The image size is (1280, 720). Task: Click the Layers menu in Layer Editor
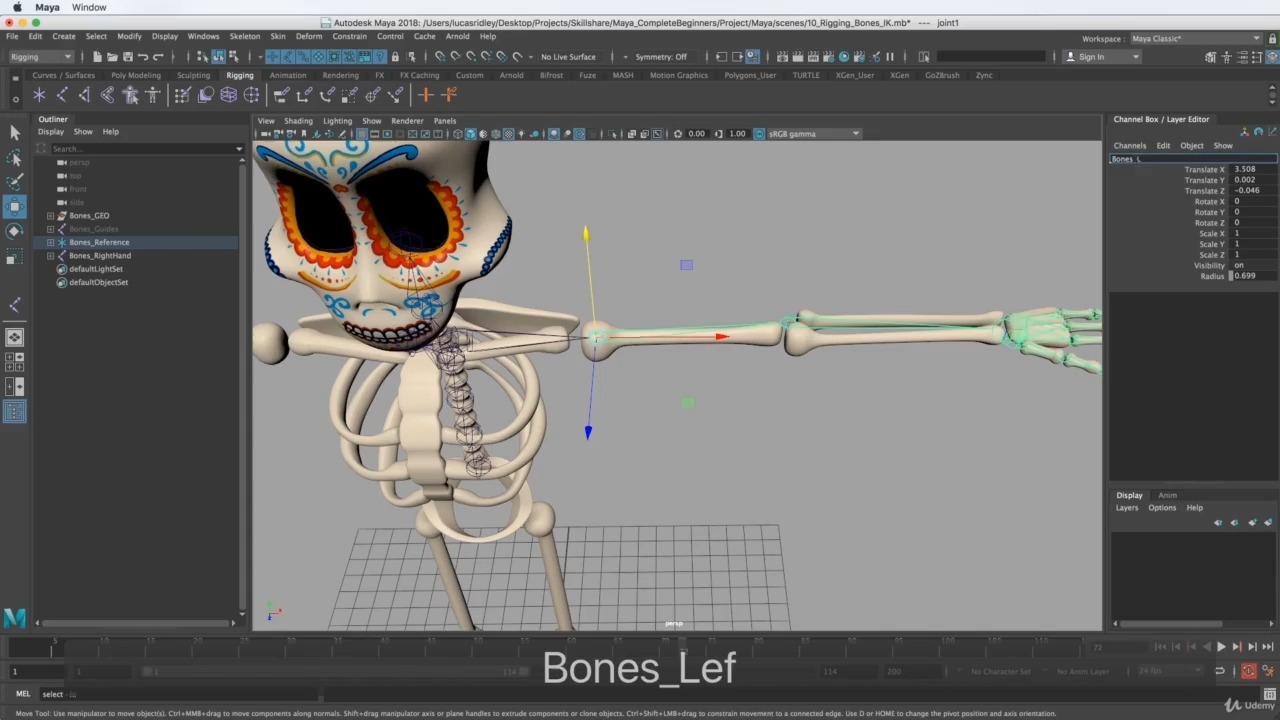click(x=1127, y=507)
